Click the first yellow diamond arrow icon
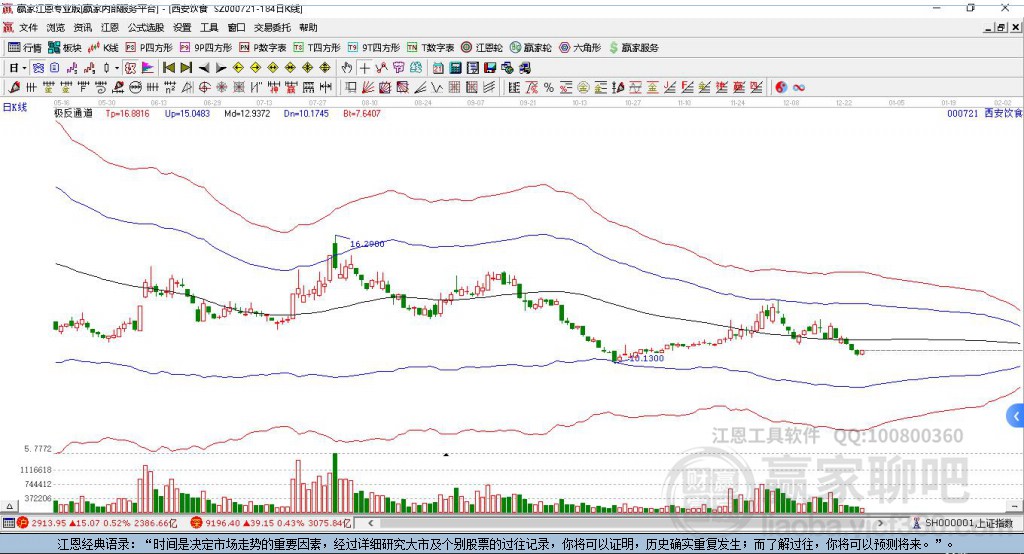This screenshot has width=1024, height=554. click(238, 68)
